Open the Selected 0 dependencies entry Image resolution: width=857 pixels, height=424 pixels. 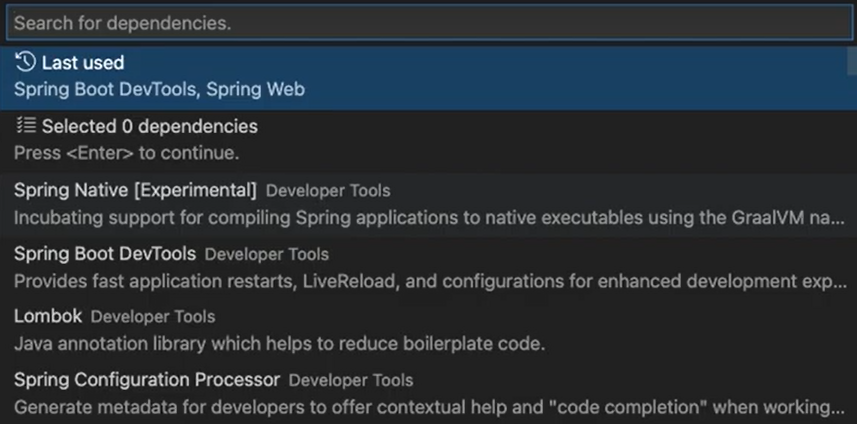click(149, 127)
